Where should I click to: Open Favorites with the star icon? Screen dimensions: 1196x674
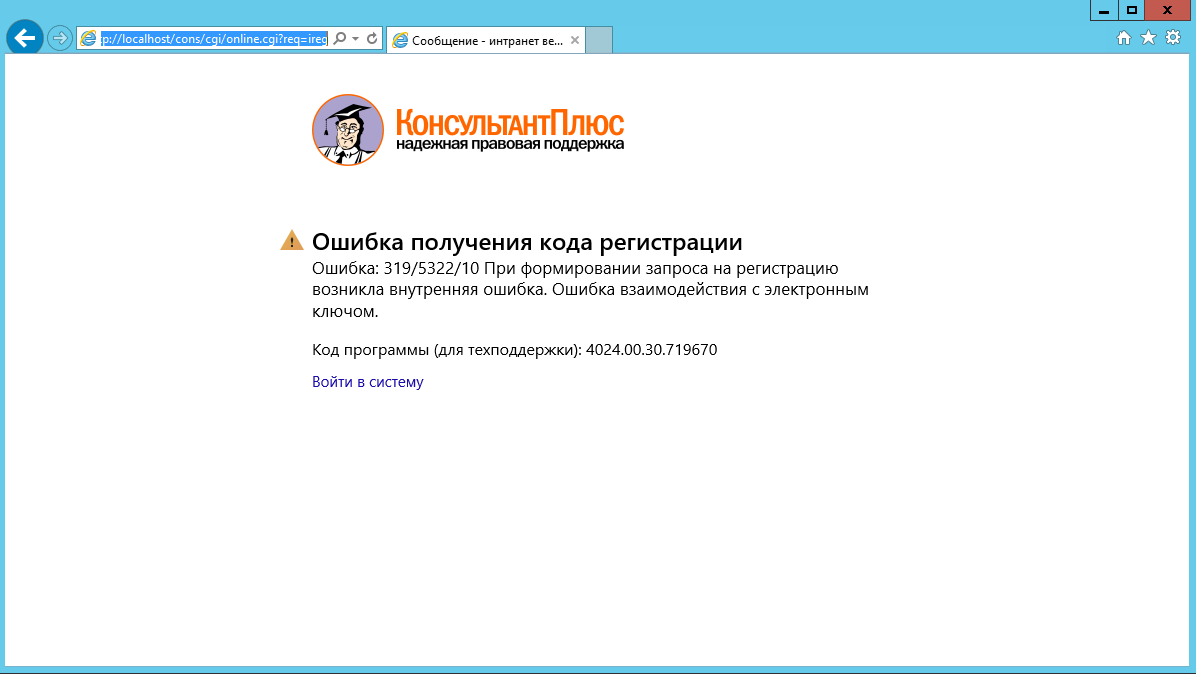tap(1148, 38)
